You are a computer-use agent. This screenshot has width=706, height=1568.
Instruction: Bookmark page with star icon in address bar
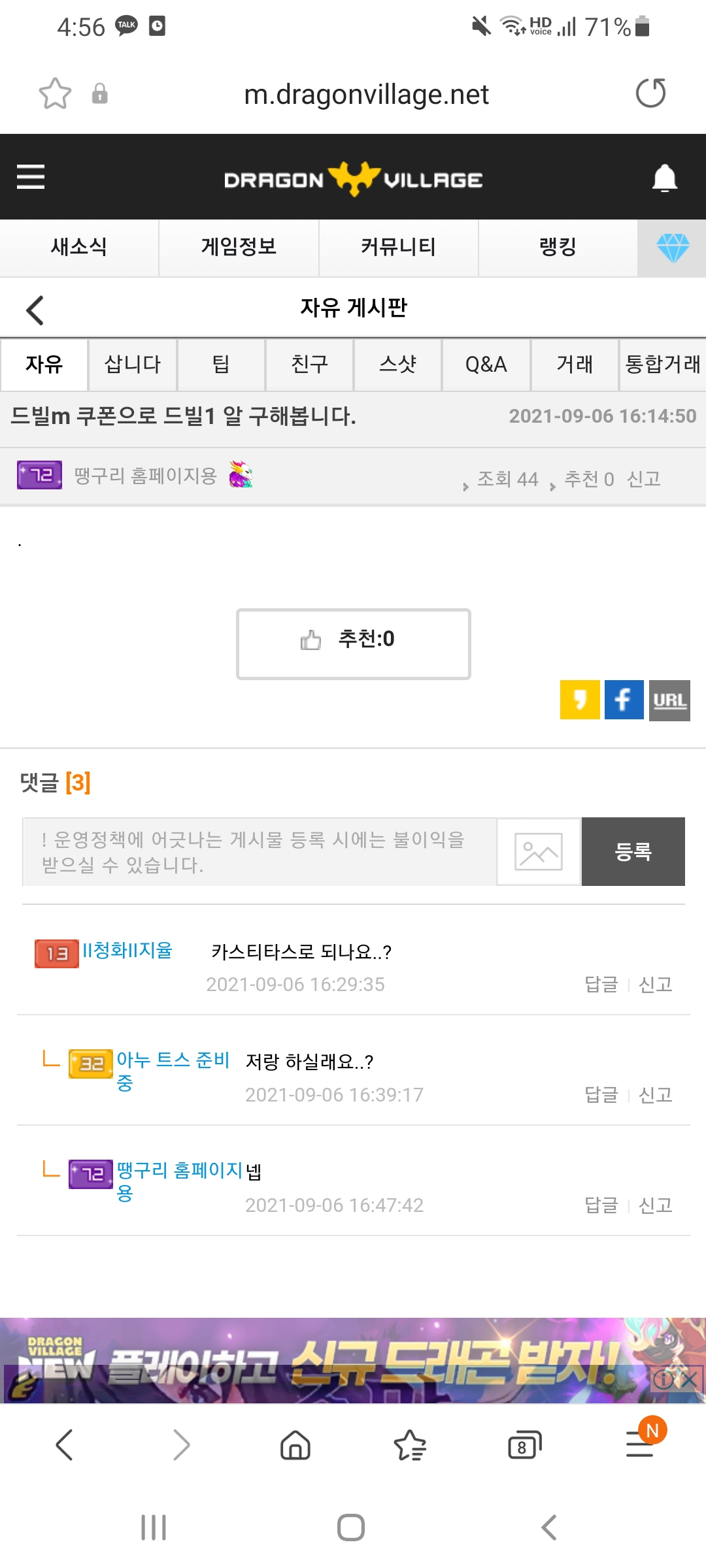click(x=55, y=93)
